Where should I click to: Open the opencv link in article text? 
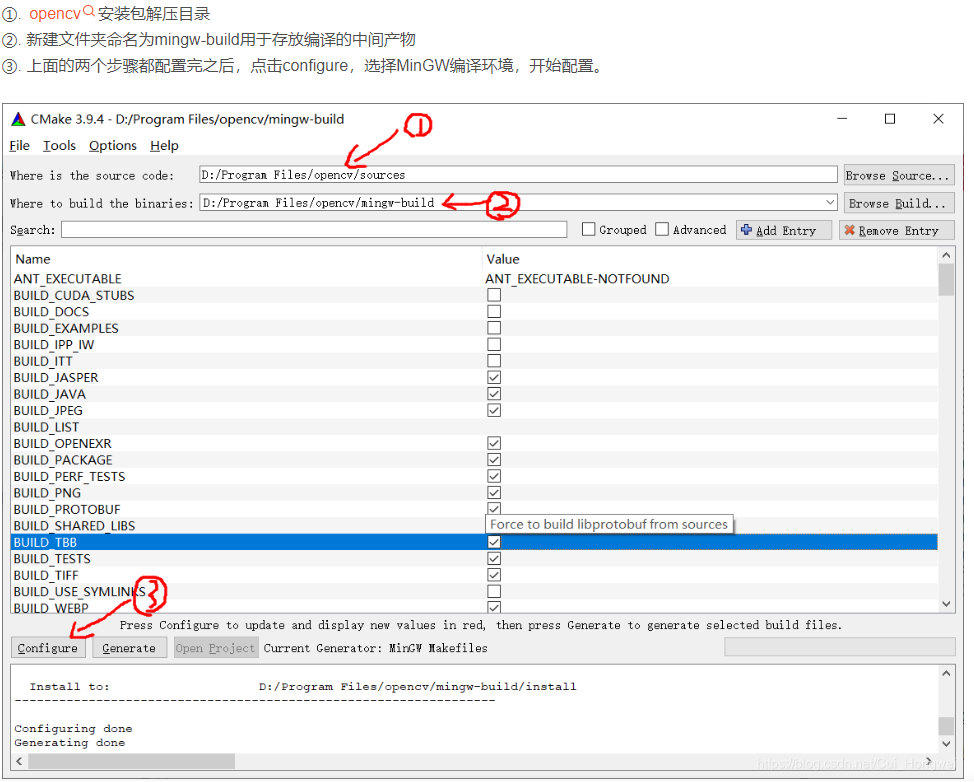55,14
